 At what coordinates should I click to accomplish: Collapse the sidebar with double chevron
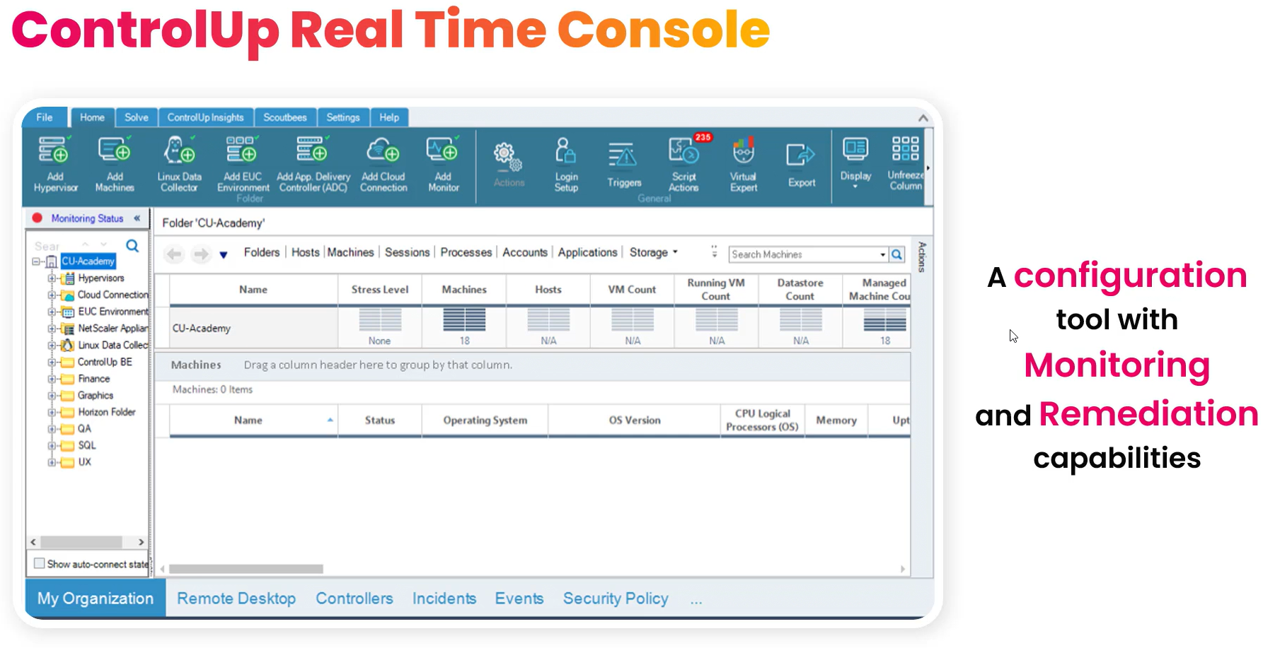[x=137, y=218]
